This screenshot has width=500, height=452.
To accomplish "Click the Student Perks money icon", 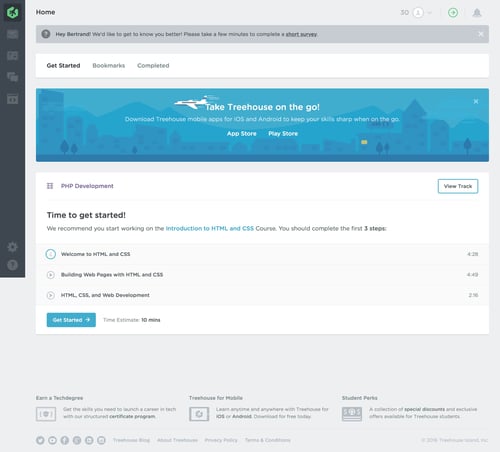I will tap(352, 414).
